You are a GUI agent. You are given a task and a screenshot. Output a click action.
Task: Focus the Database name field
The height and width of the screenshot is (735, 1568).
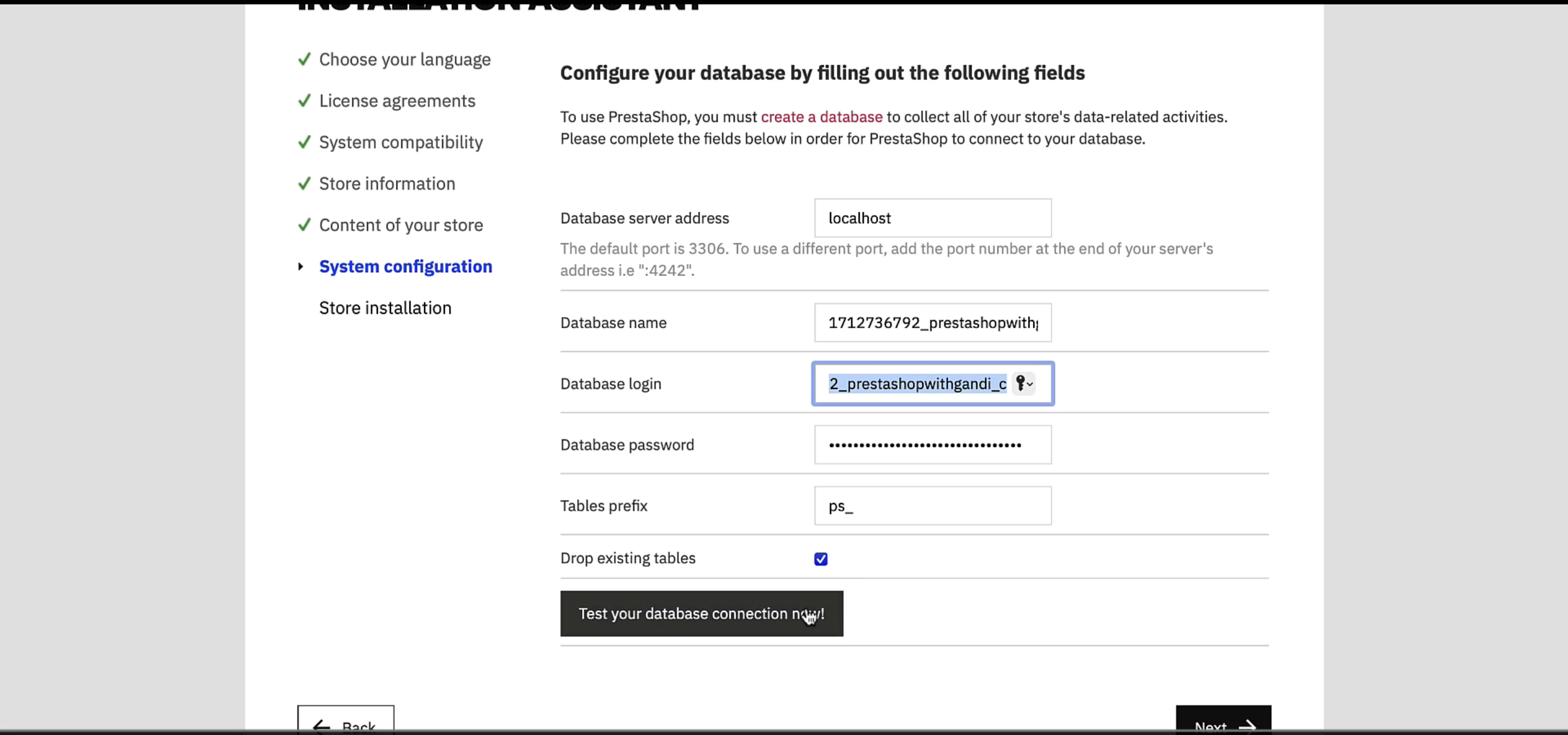(933, 322)
